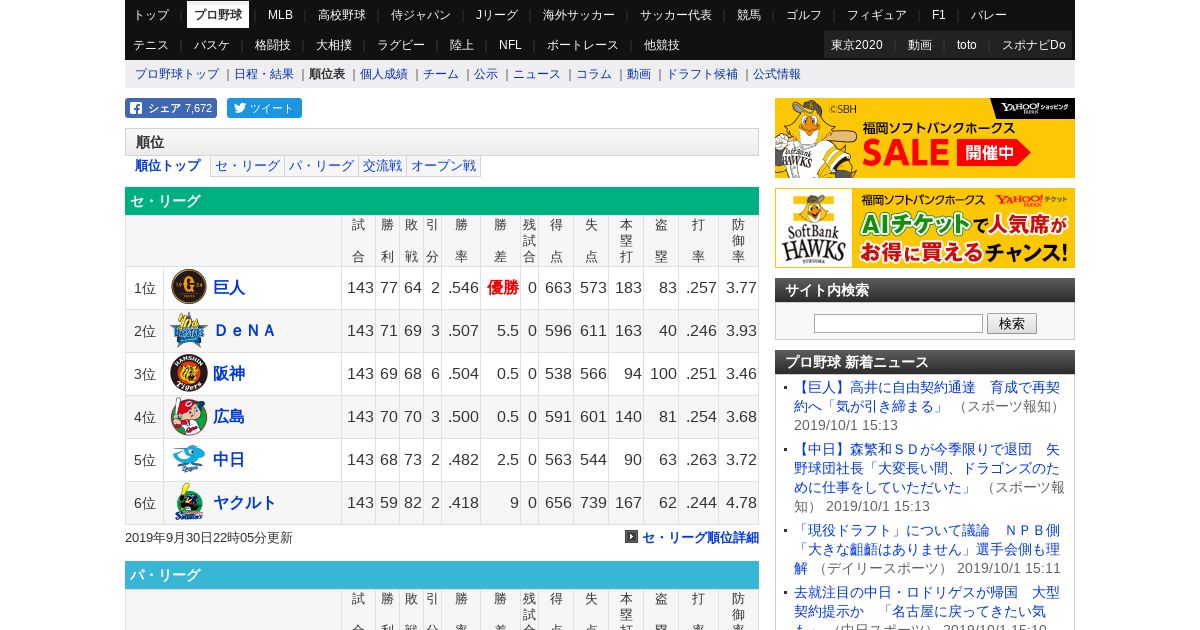Image resolution: width=1200 pixels, height=630 pixels.
Task: Click the Hiroshima Carp logo icon
Action: (189, 416)
